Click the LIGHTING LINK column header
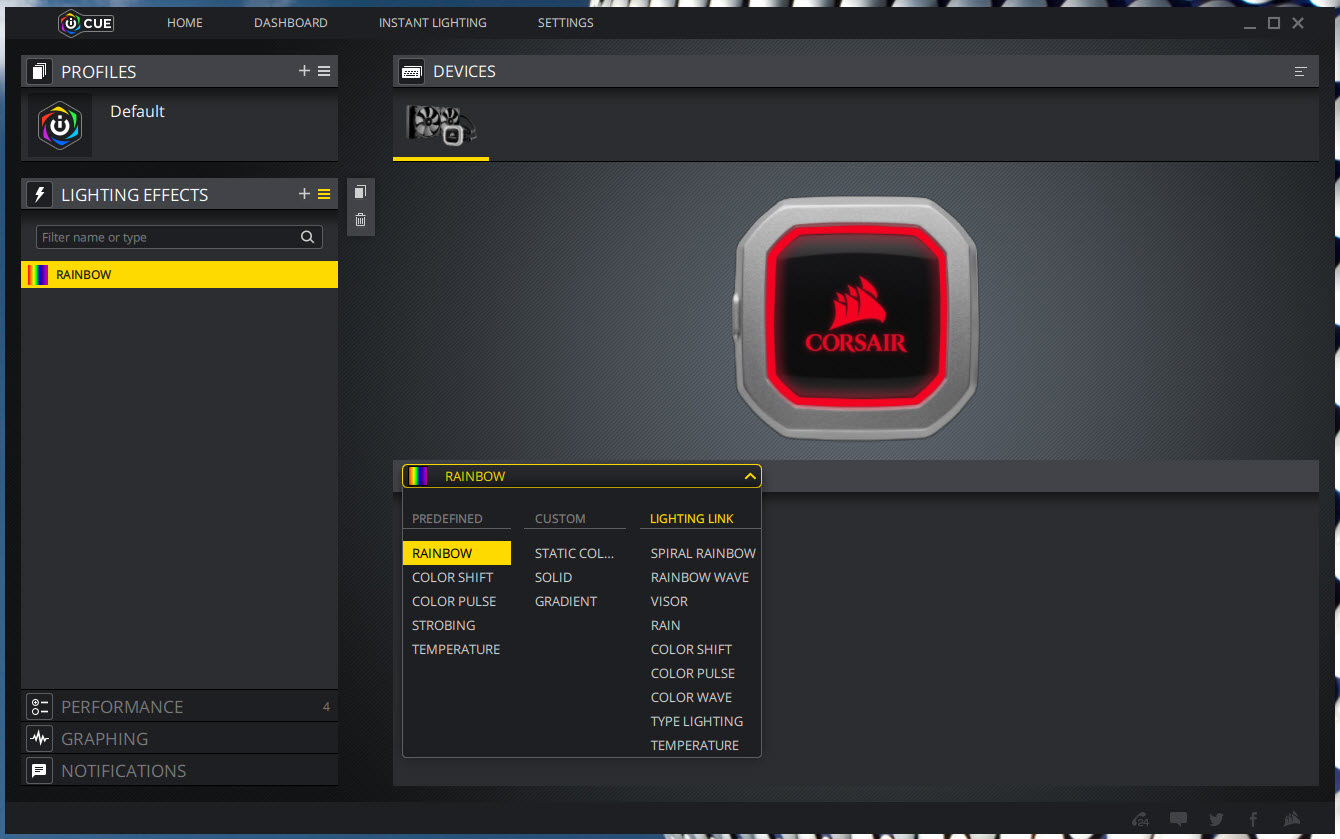 click(x=692, y=519)
